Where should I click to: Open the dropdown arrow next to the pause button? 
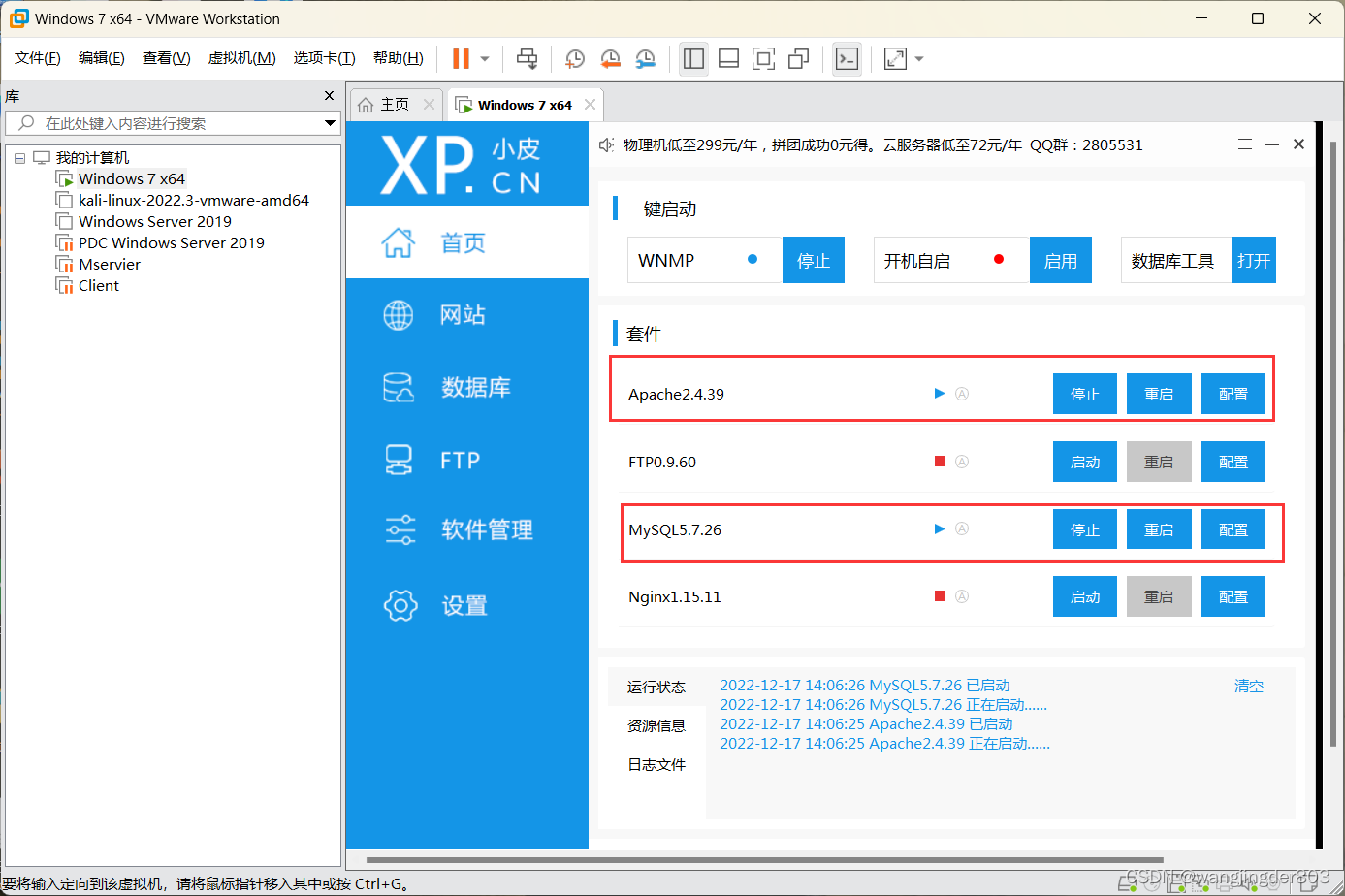[485, 59]
